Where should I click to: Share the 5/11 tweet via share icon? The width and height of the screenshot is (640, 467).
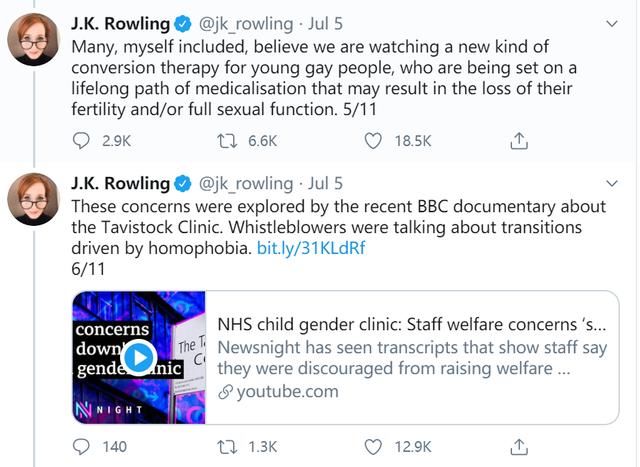519,142
